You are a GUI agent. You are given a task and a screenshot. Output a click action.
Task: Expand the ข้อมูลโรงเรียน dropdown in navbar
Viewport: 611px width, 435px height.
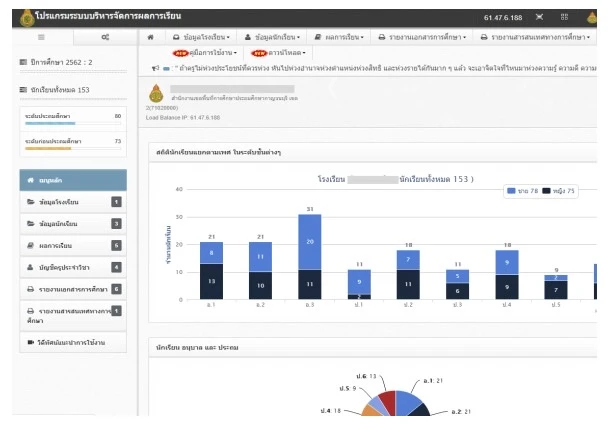[201, 37]
